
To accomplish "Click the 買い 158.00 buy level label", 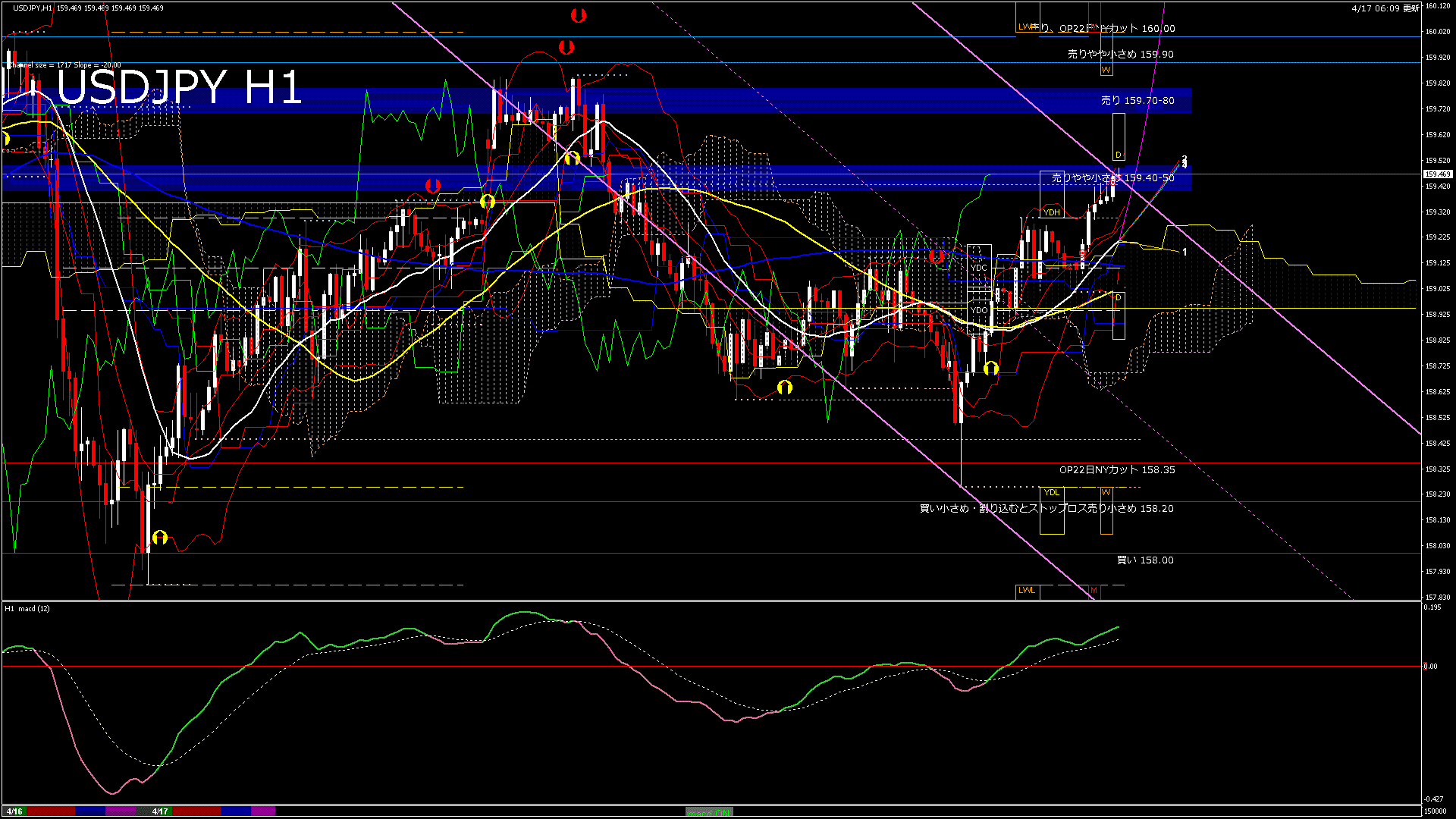I will 1144,560.
